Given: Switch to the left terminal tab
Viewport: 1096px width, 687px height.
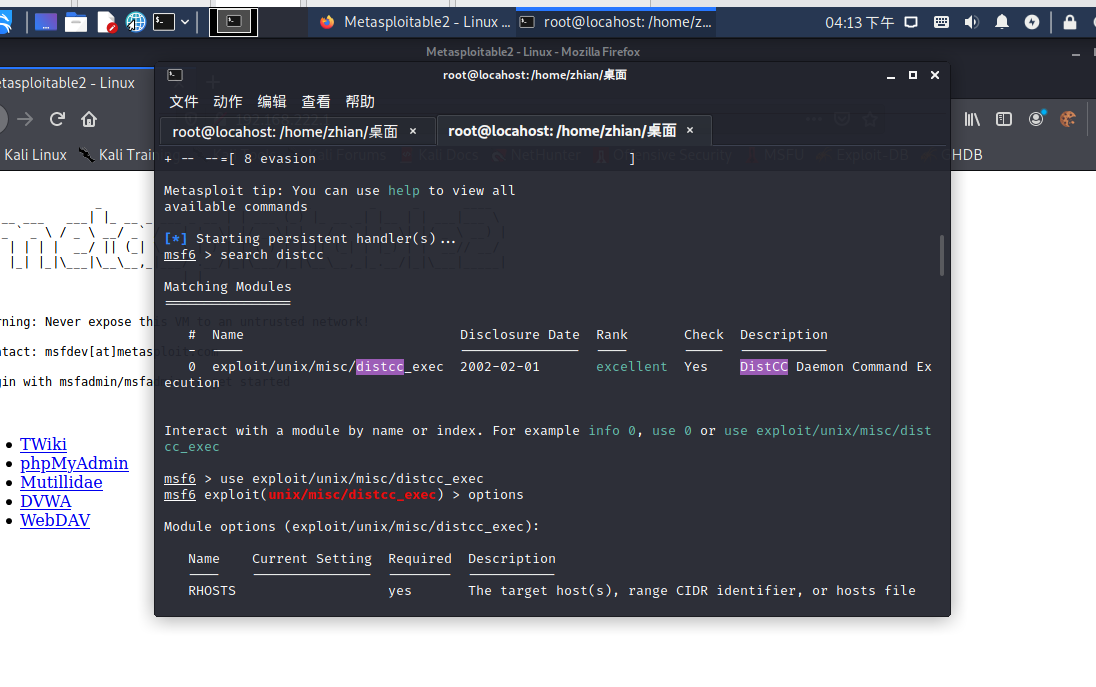Looking at the screenshot, I should pos(290,130).
